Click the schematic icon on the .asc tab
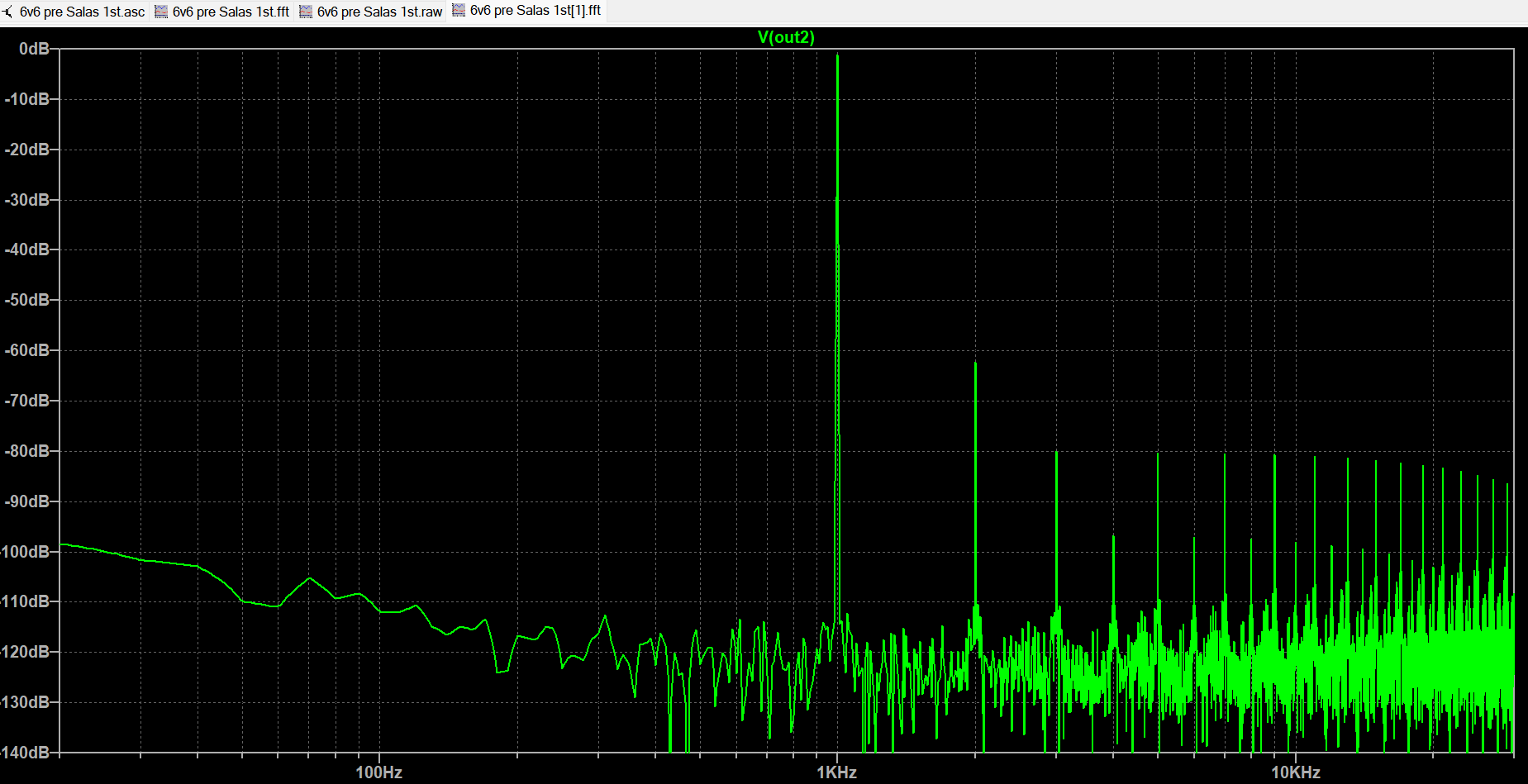 tap(8, 12)
